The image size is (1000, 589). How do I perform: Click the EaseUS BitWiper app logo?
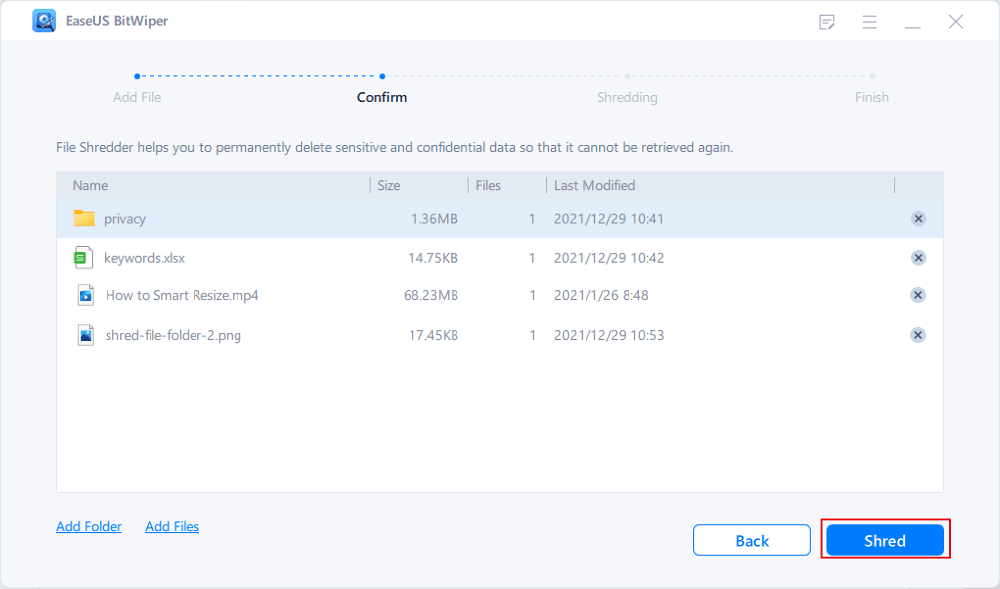coord(44,21)
